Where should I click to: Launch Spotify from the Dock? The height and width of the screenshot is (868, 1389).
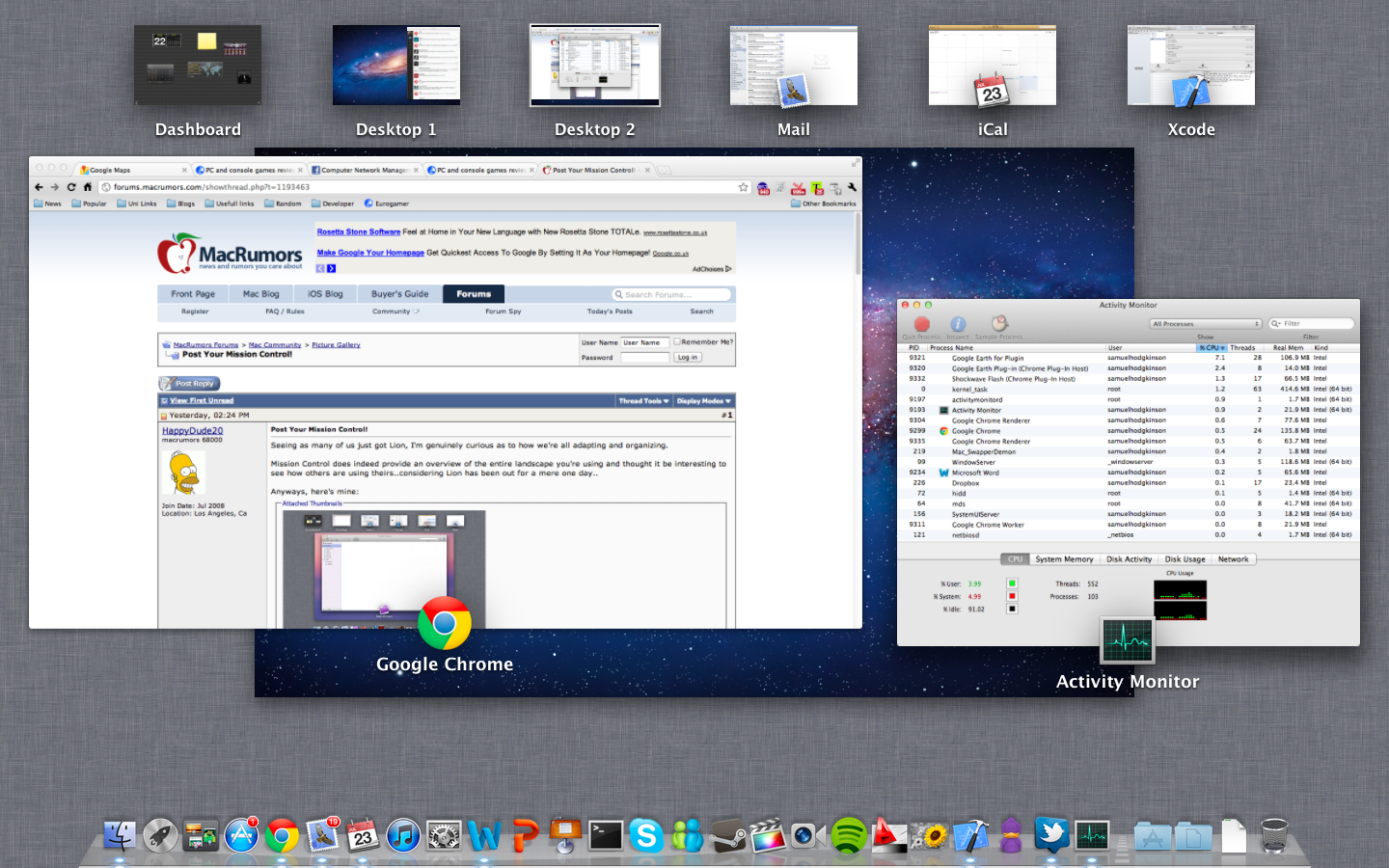pyautogui.click(x=849, y=835)
